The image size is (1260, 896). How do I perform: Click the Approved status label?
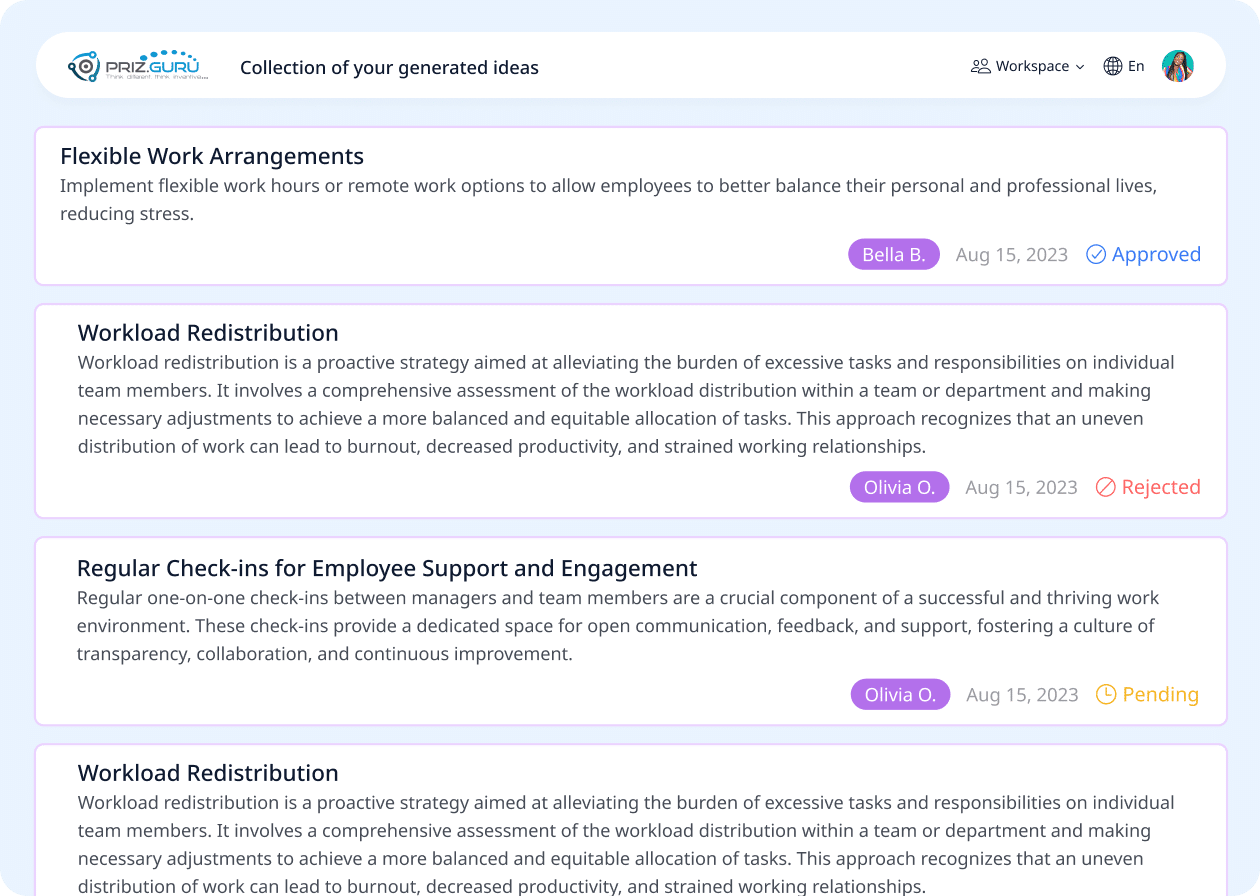(x=1156, y=254)
